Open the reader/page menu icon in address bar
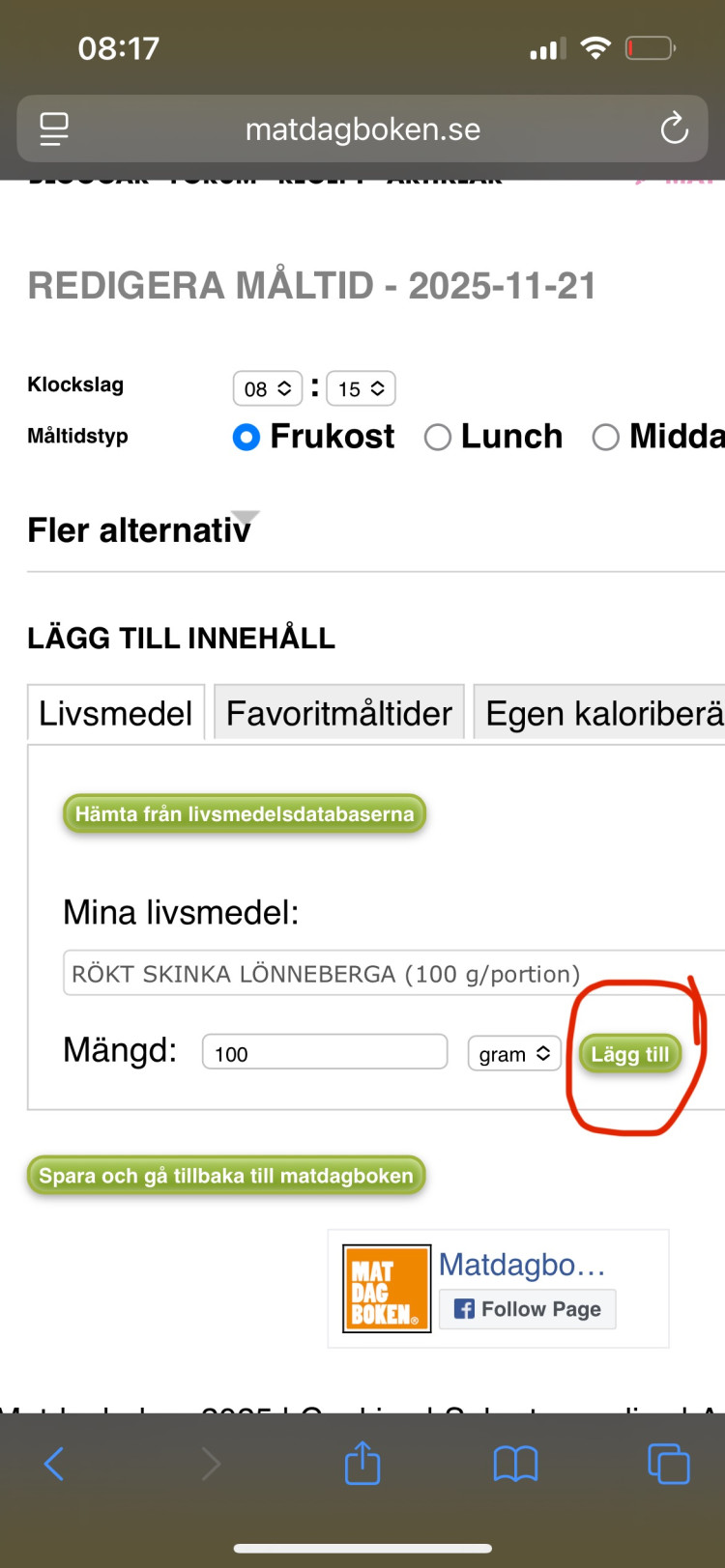Screen dimensions: 725x1568 (x=54, y=128)
